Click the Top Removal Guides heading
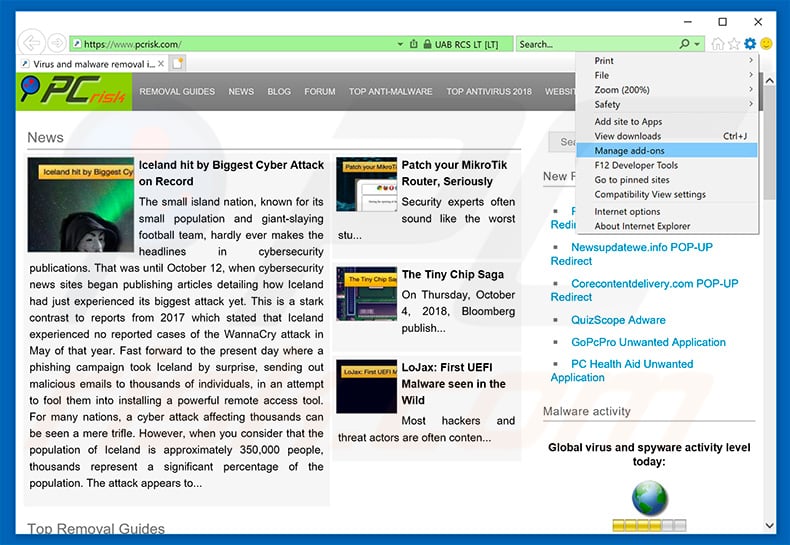The height and width of the screenshot is (545, 790). (x=96, y=528)
